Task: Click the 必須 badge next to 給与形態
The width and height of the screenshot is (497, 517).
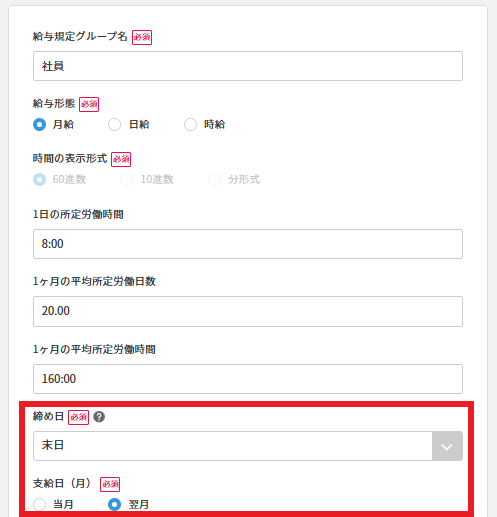Action: coord(89,104)
